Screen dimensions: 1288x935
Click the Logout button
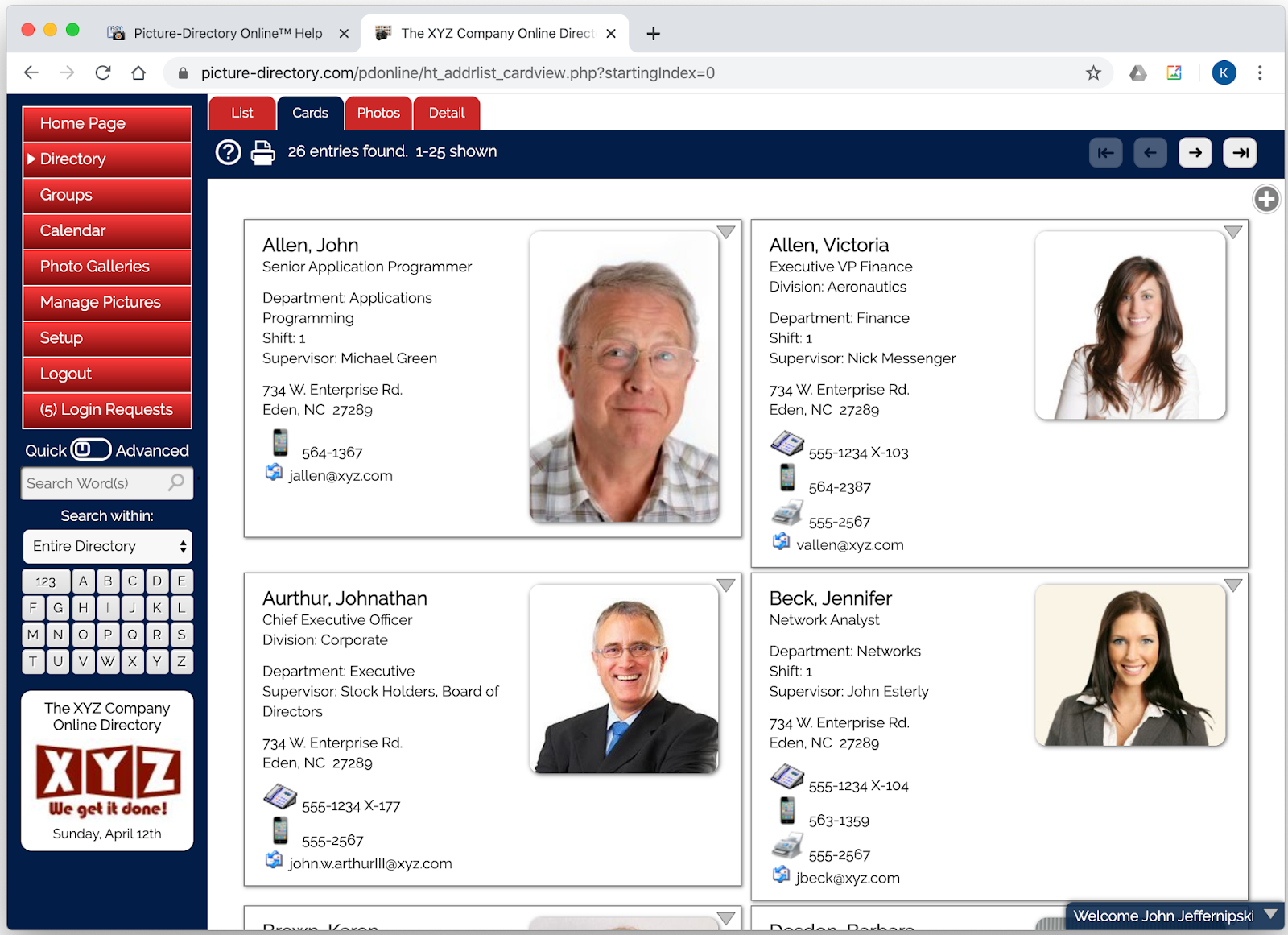[106, 374]
